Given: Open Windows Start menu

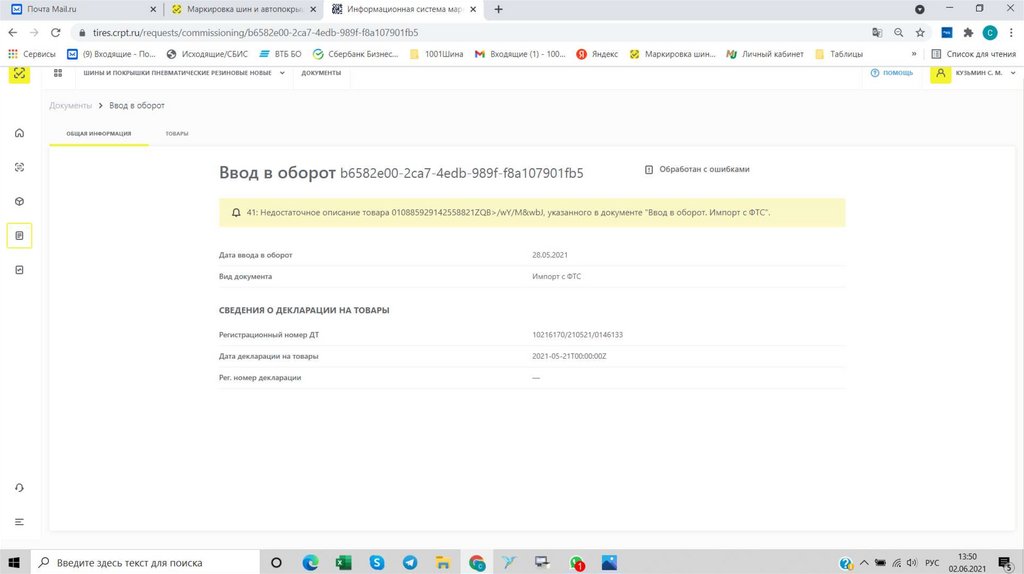Looking at the screenshot, I should click(14, 562).
